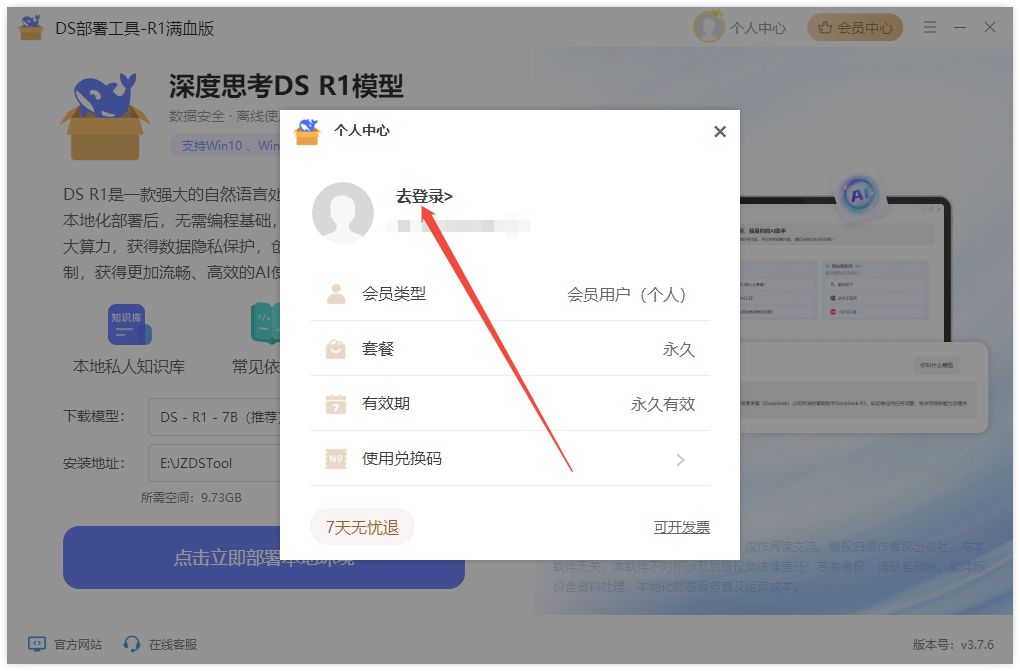Click the 套餐 package icon
This screenshot has height=671, width=1020.
click(336, 349)
